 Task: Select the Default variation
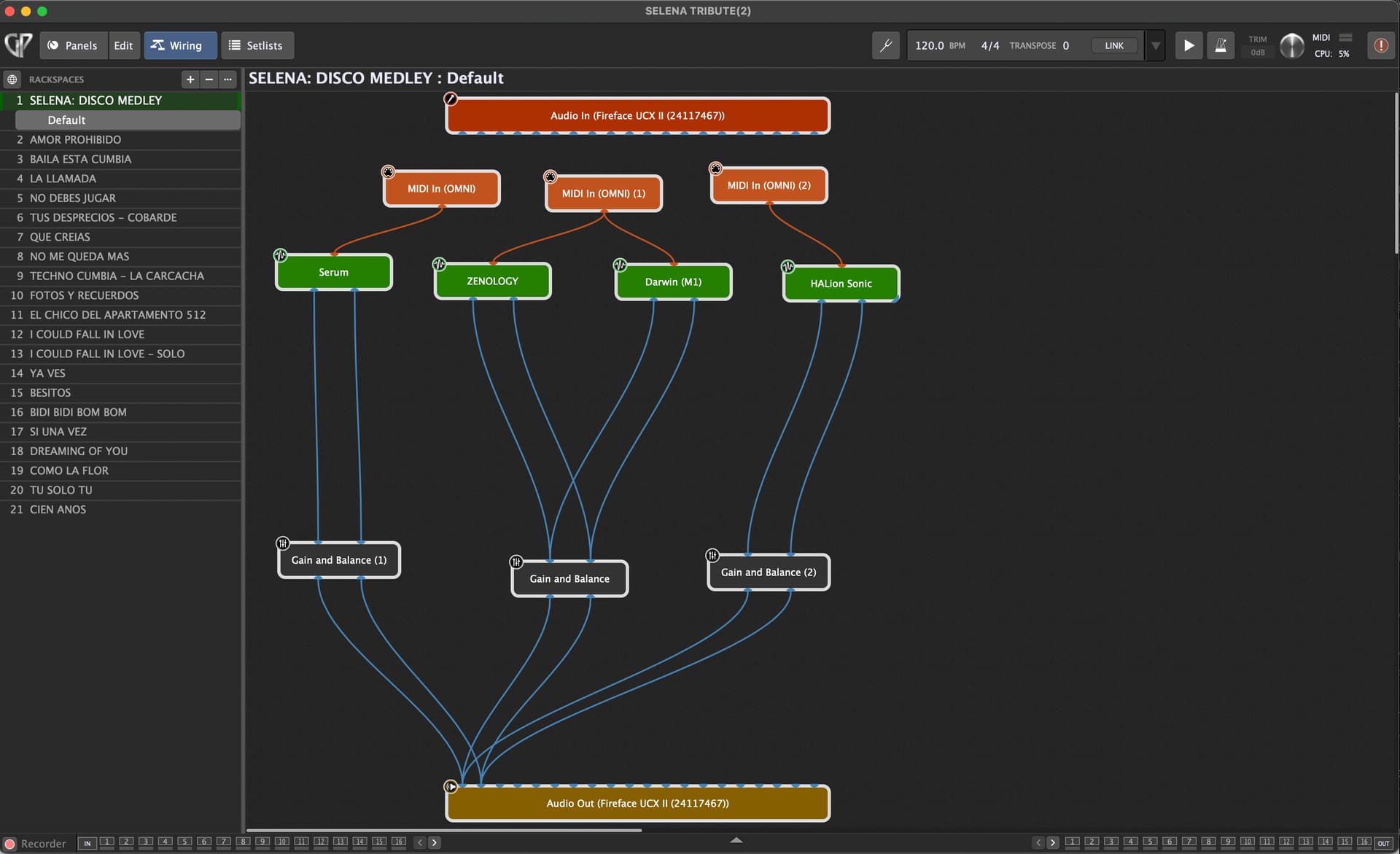(128, 120)
